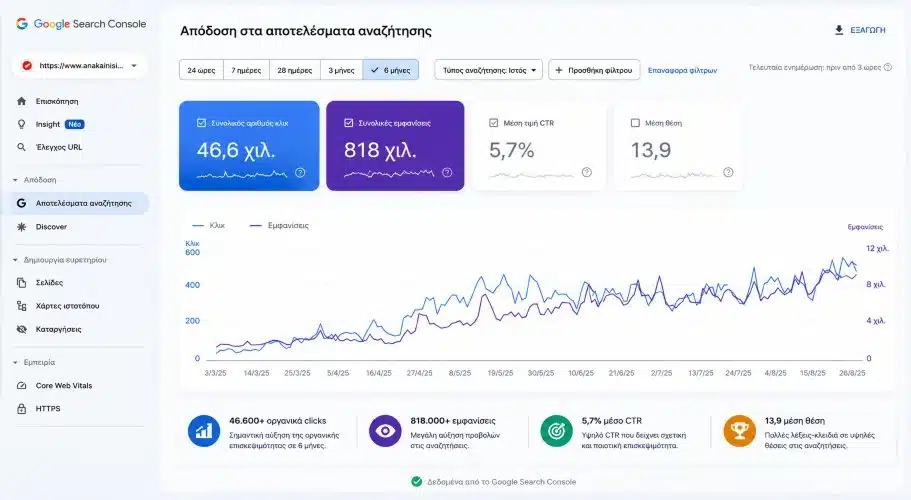Click the help icon beside last update text
This screenshot has height=500, width=911.
[x=888, y=67]
